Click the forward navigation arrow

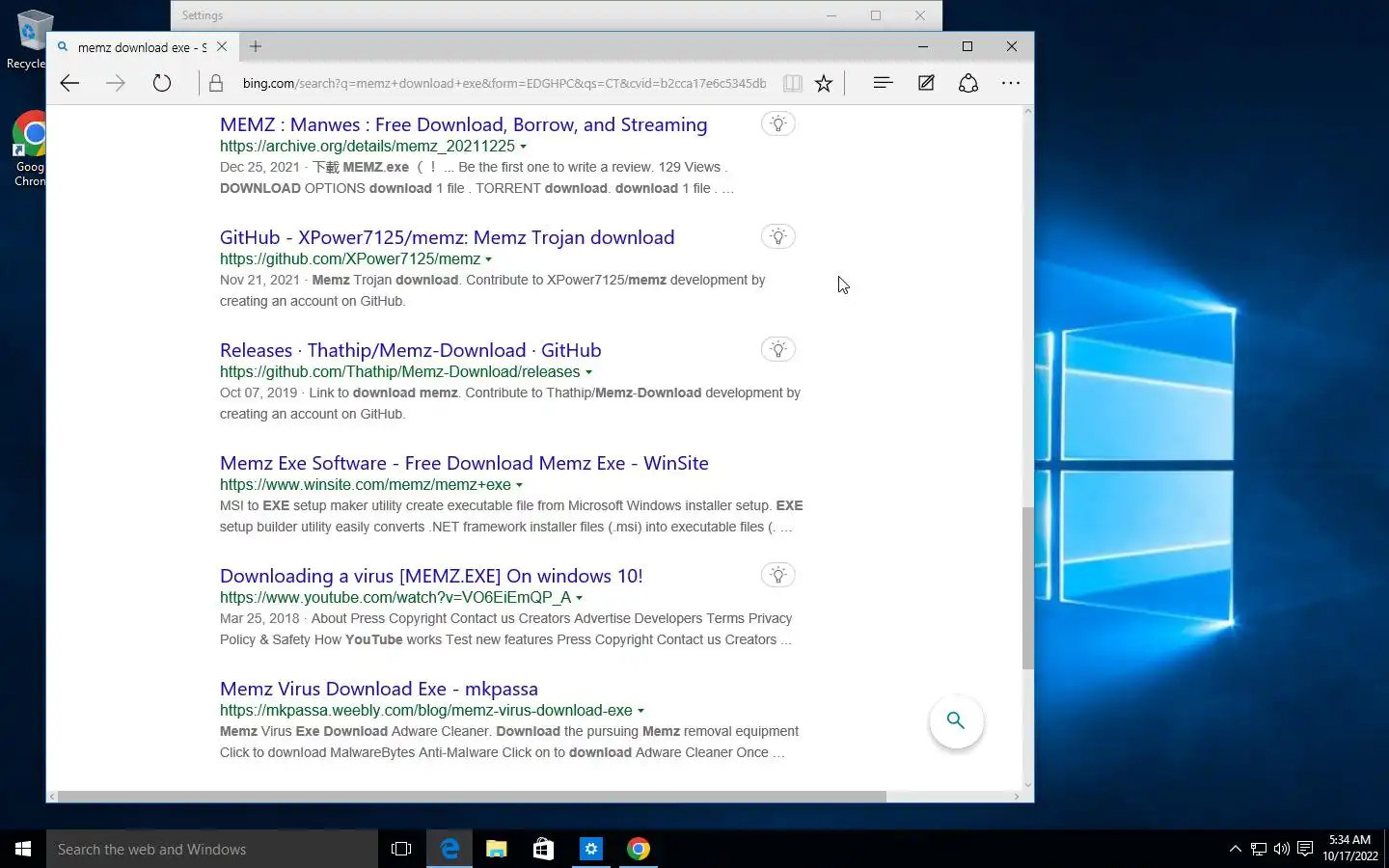116,83
